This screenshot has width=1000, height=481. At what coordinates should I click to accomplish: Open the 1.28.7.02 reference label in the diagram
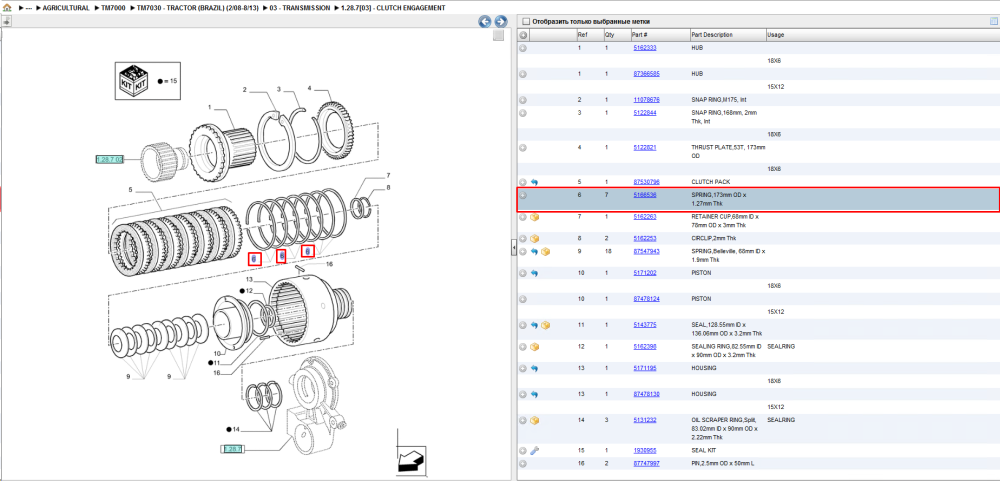point(109,159)
